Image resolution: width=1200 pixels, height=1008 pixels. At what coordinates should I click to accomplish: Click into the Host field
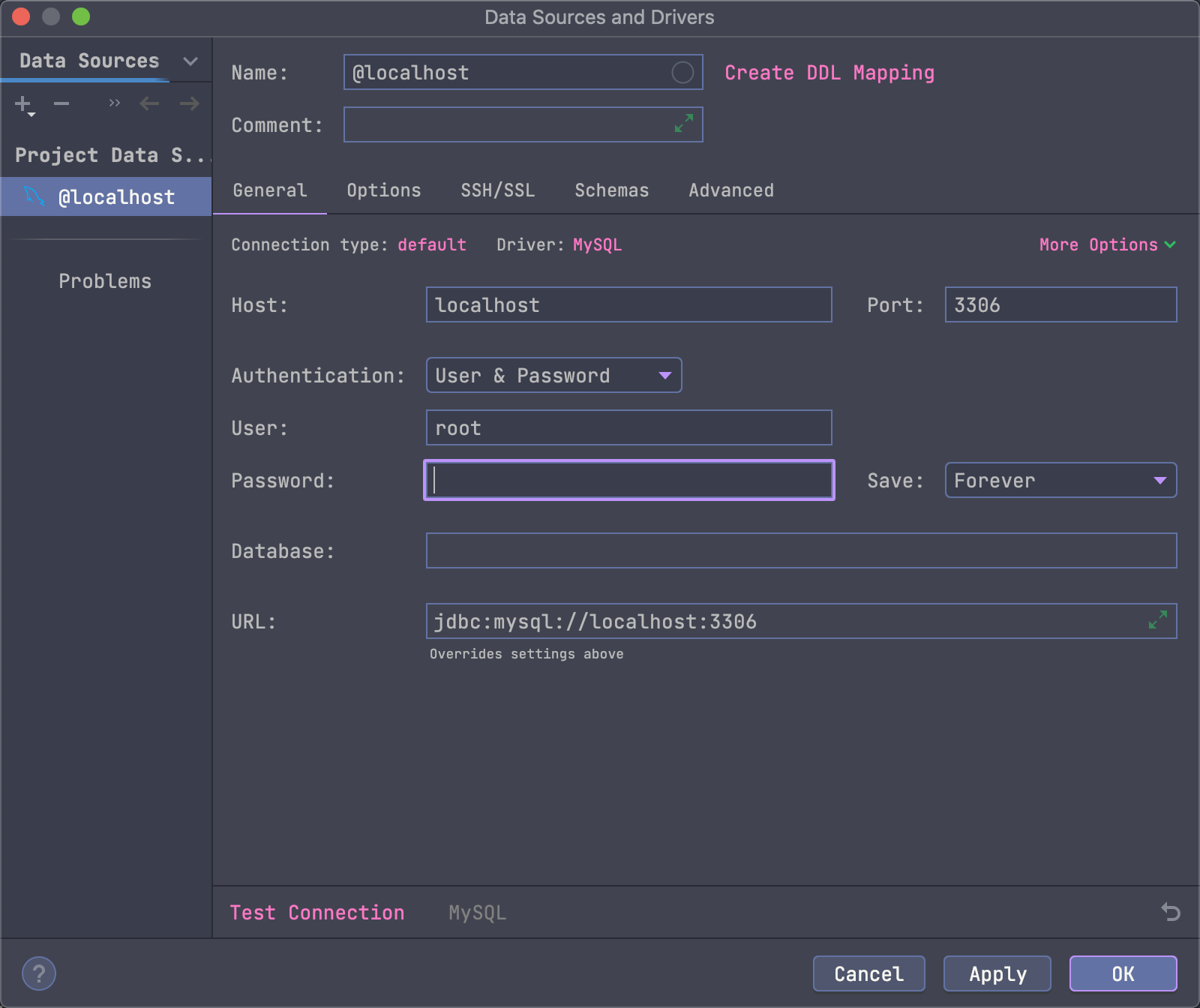coord(629,304)
